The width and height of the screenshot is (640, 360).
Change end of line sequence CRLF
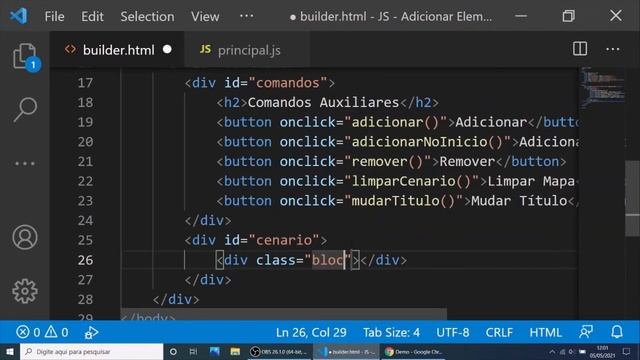[499, 332]
